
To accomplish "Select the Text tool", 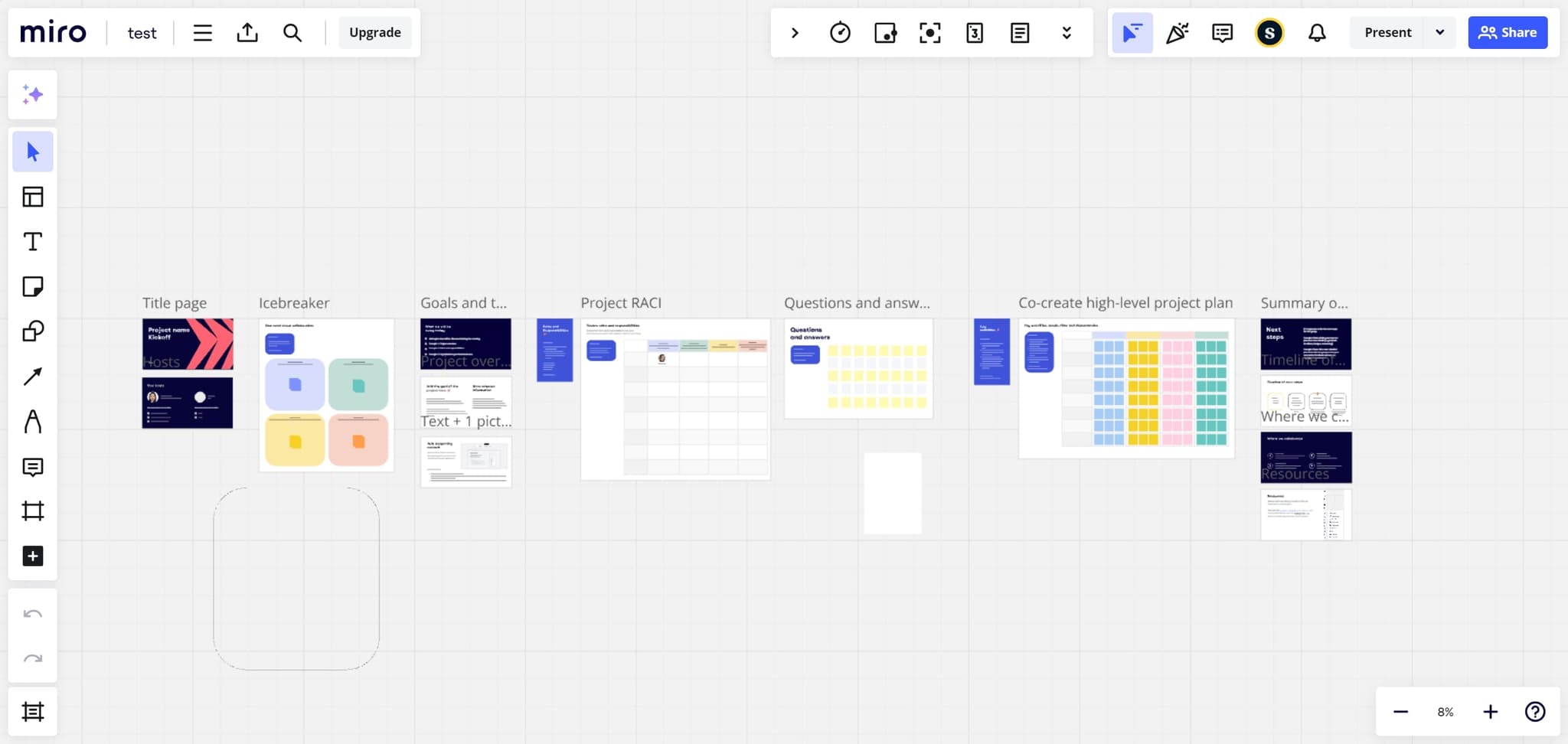I will [x=32, y=242].
